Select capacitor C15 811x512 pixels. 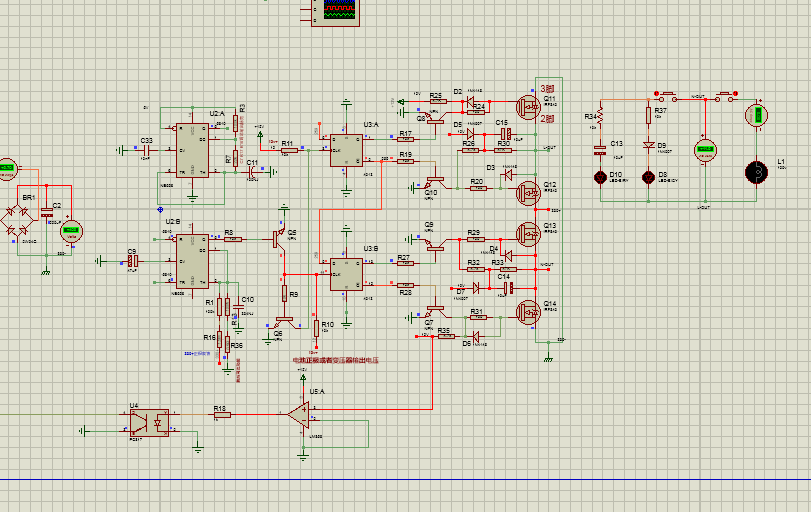coord(506,133)
